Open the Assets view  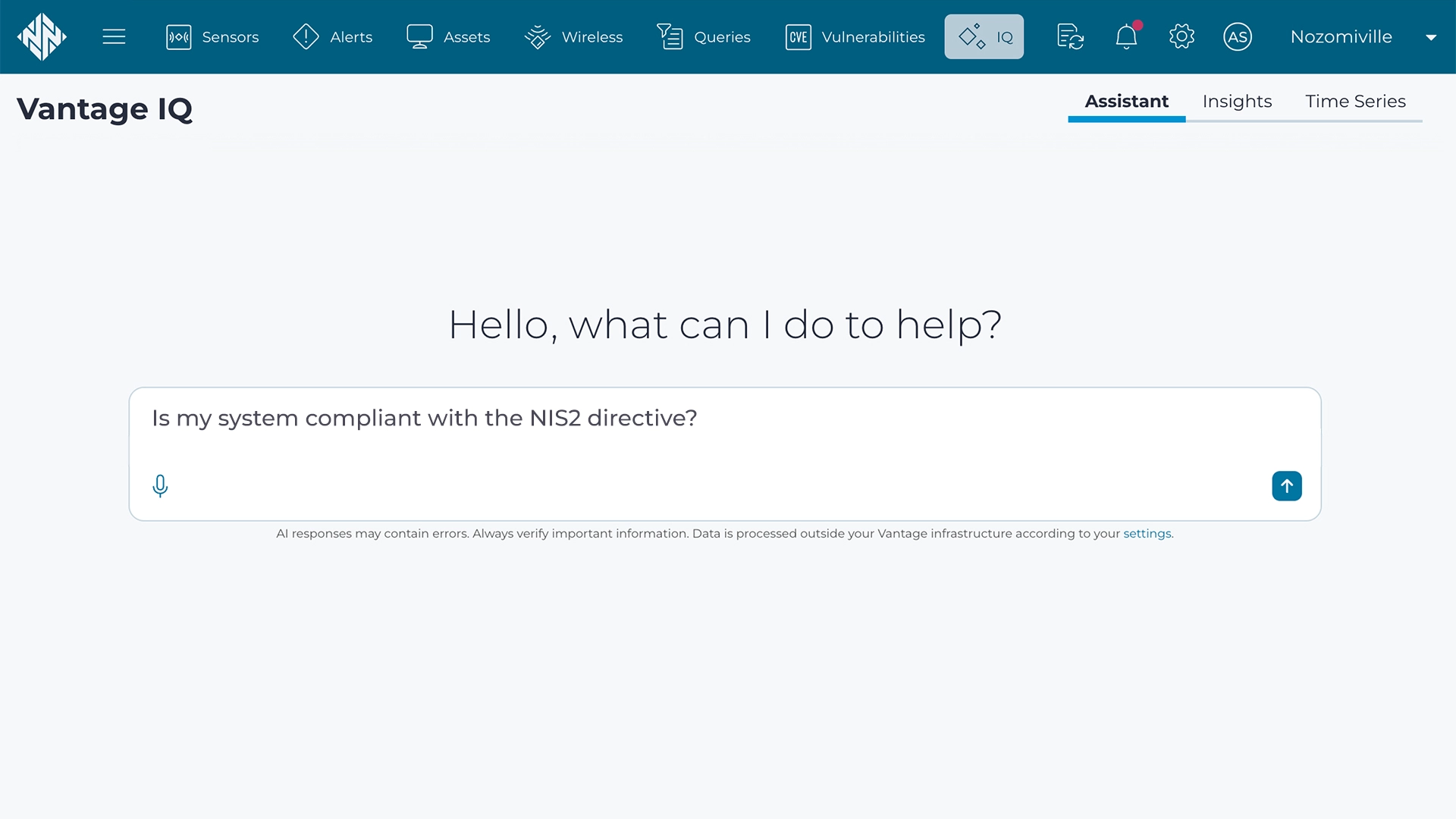[x=448, y=36]
